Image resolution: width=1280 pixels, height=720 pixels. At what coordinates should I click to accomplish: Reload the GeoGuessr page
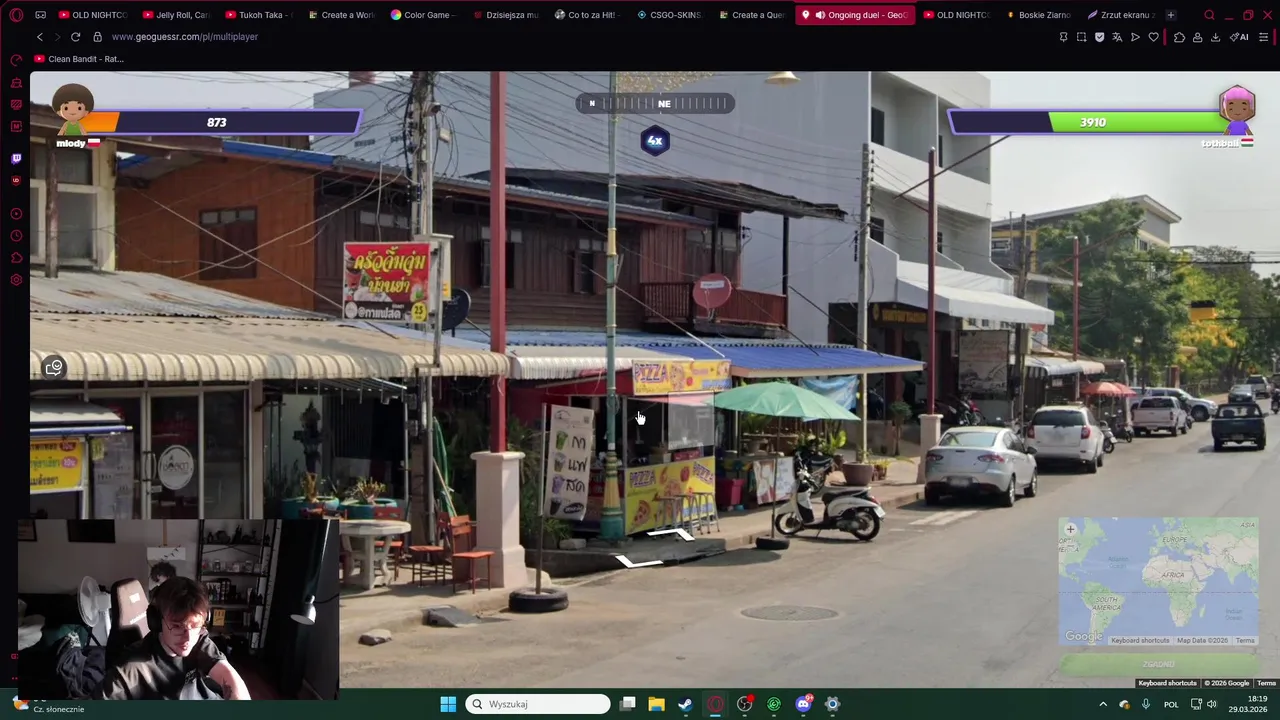(75, 37)
